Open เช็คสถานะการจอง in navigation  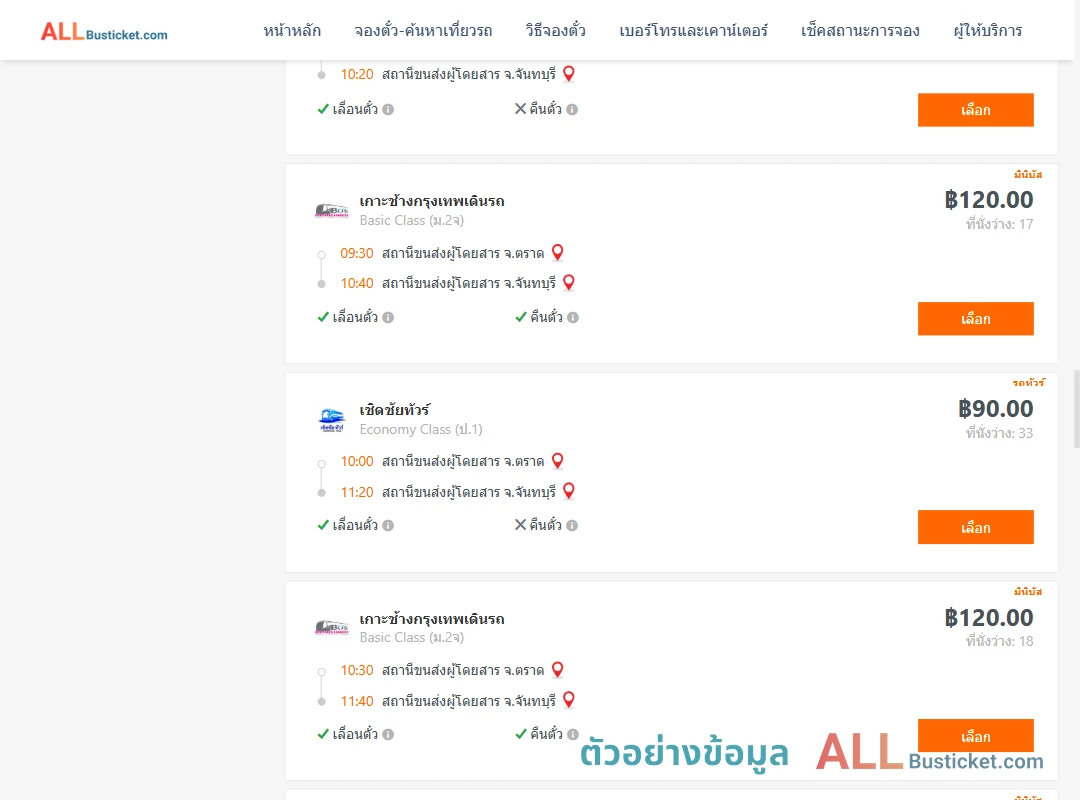(x=860, y=31)
